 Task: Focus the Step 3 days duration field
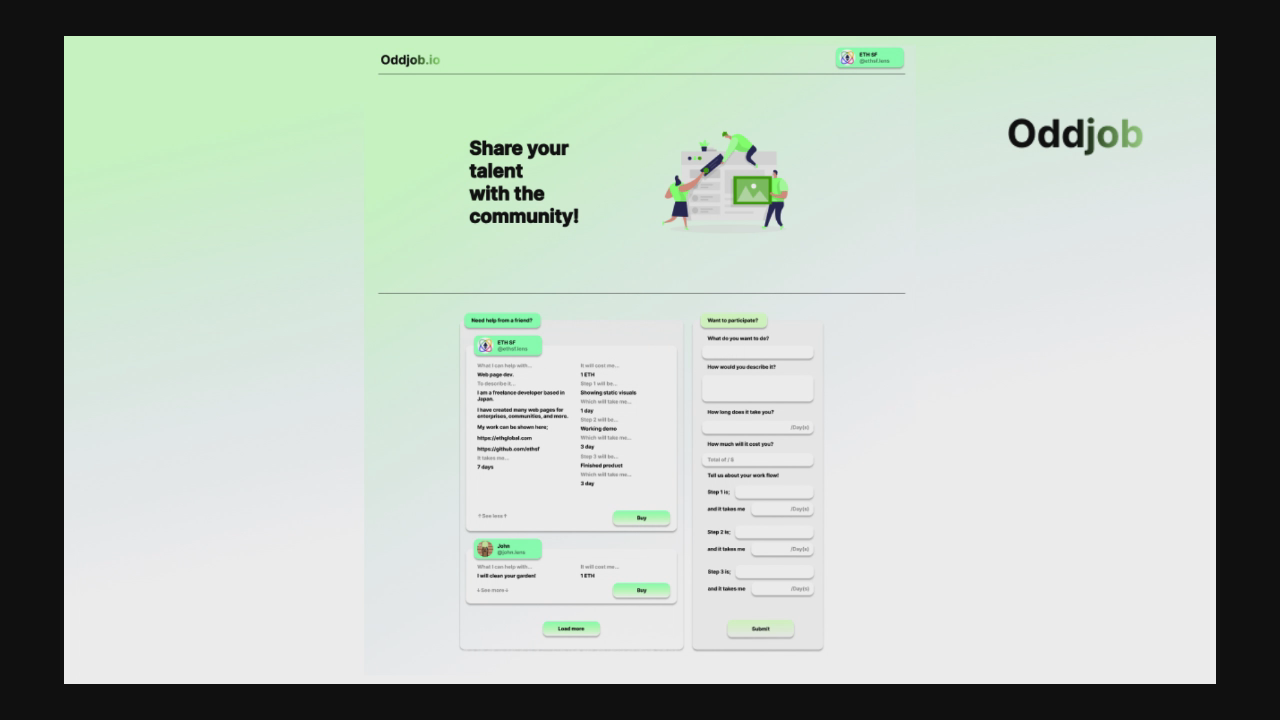tap(782, 589)
